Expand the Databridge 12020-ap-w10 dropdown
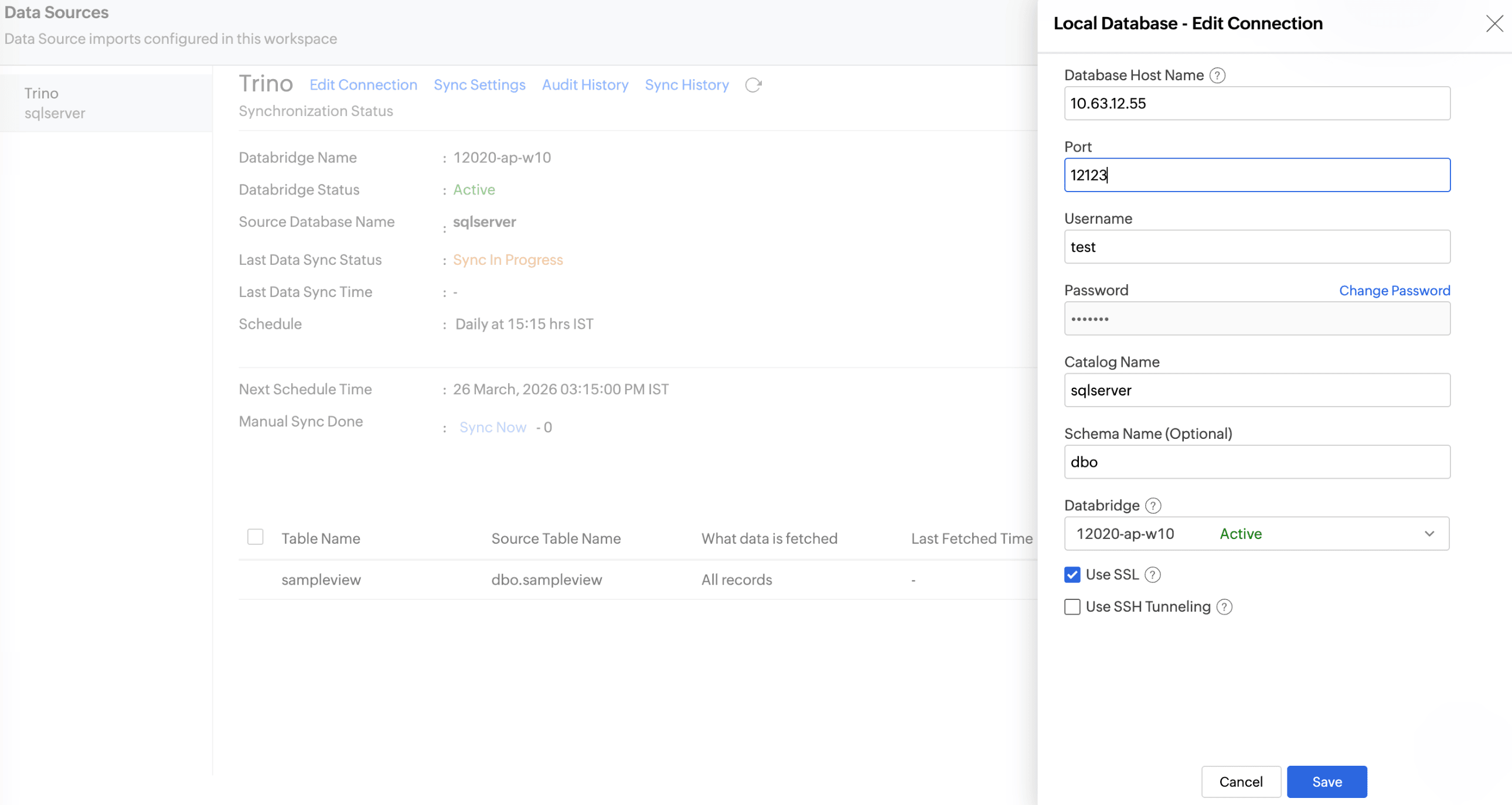Screen dimensions: 1512x805 [x=1256, y=533]
